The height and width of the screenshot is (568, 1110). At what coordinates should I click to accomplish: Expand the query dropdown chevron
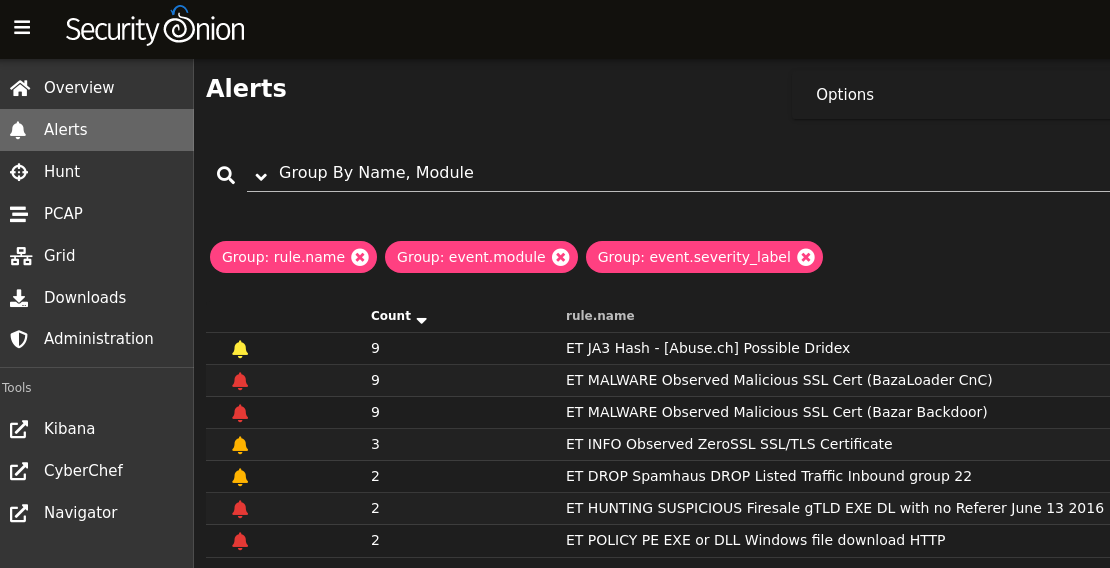pyautogui.click(x=261, y=176)
